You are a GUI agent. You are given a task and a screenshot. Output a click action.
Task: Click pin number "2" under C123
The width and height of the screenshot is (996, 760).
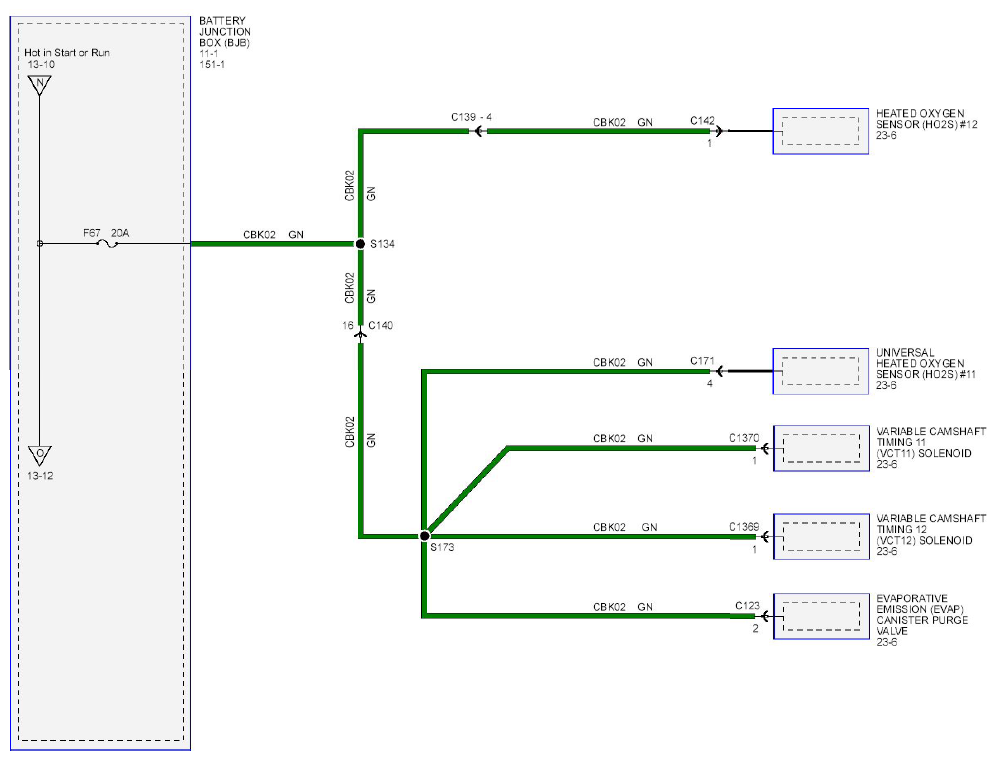[755, 628]
